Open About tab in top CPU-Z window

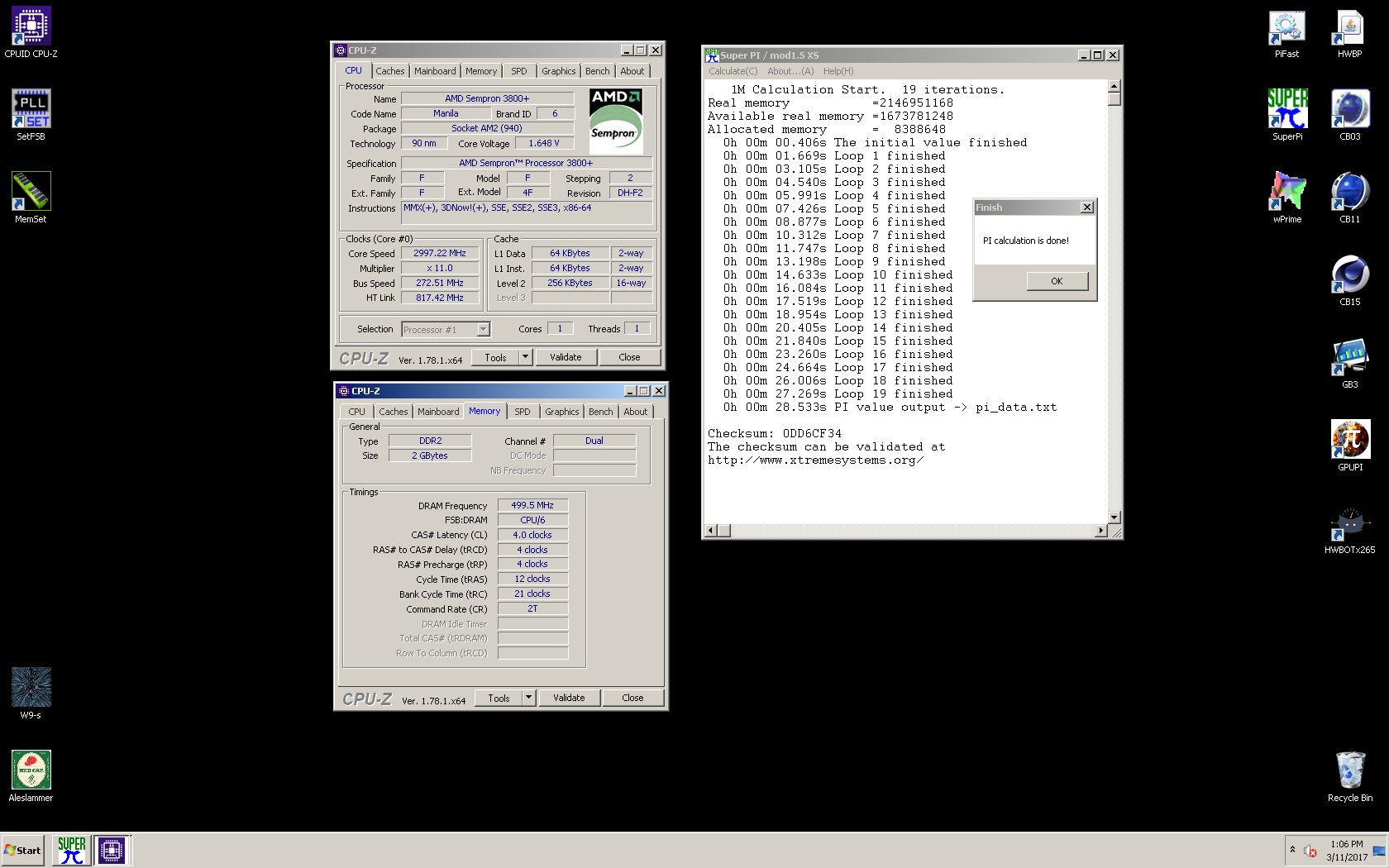click(x=632, y=71)
